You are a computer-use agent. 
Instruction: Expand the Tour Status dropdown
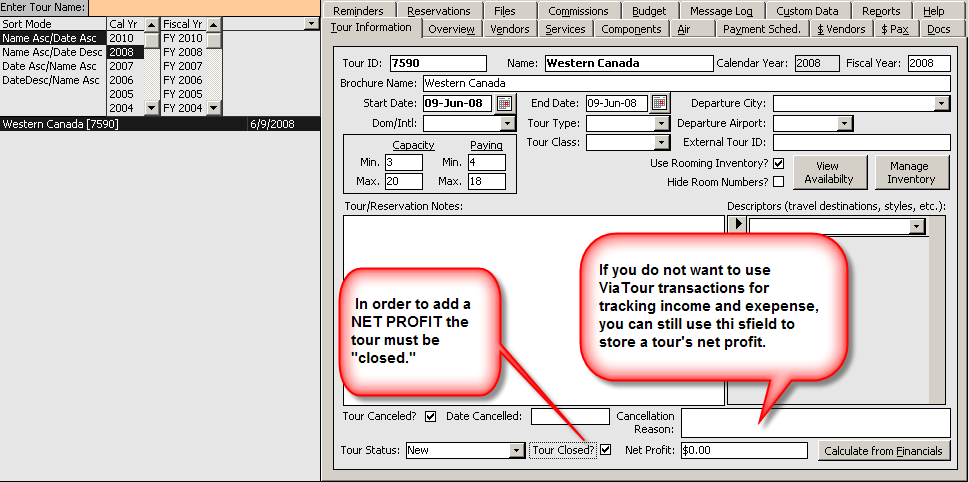pyautogui.click(x=516, y=451)
